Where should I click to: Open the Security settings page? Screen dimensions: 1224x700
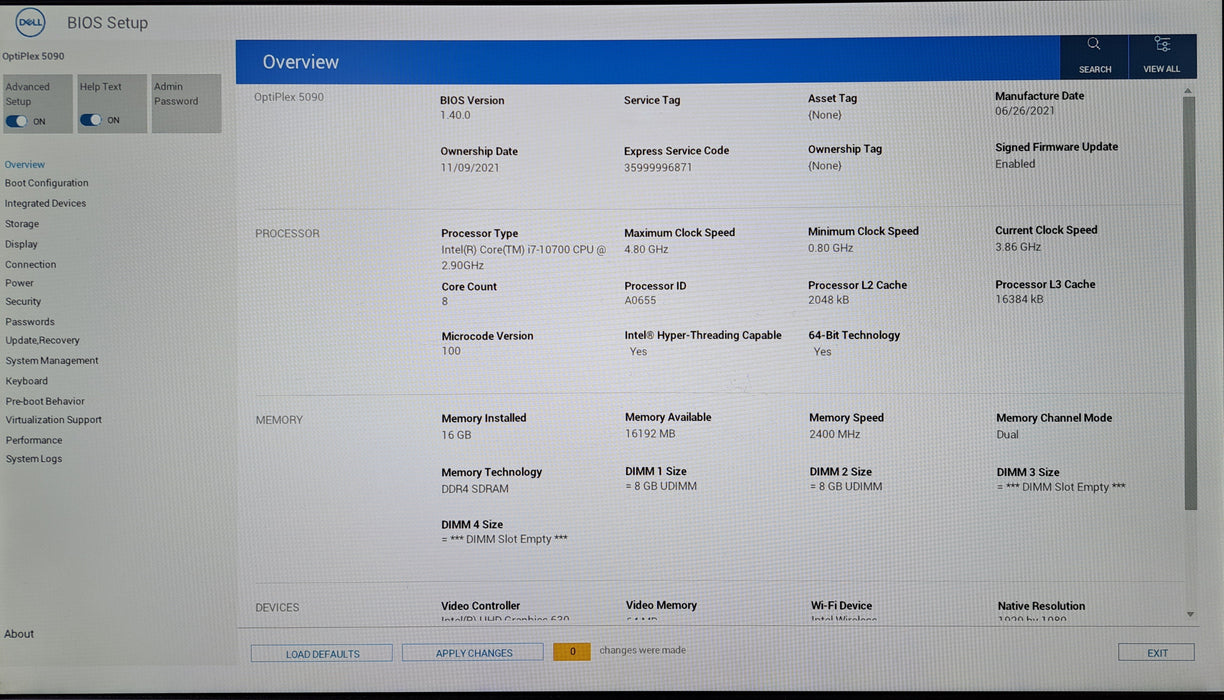23,301
